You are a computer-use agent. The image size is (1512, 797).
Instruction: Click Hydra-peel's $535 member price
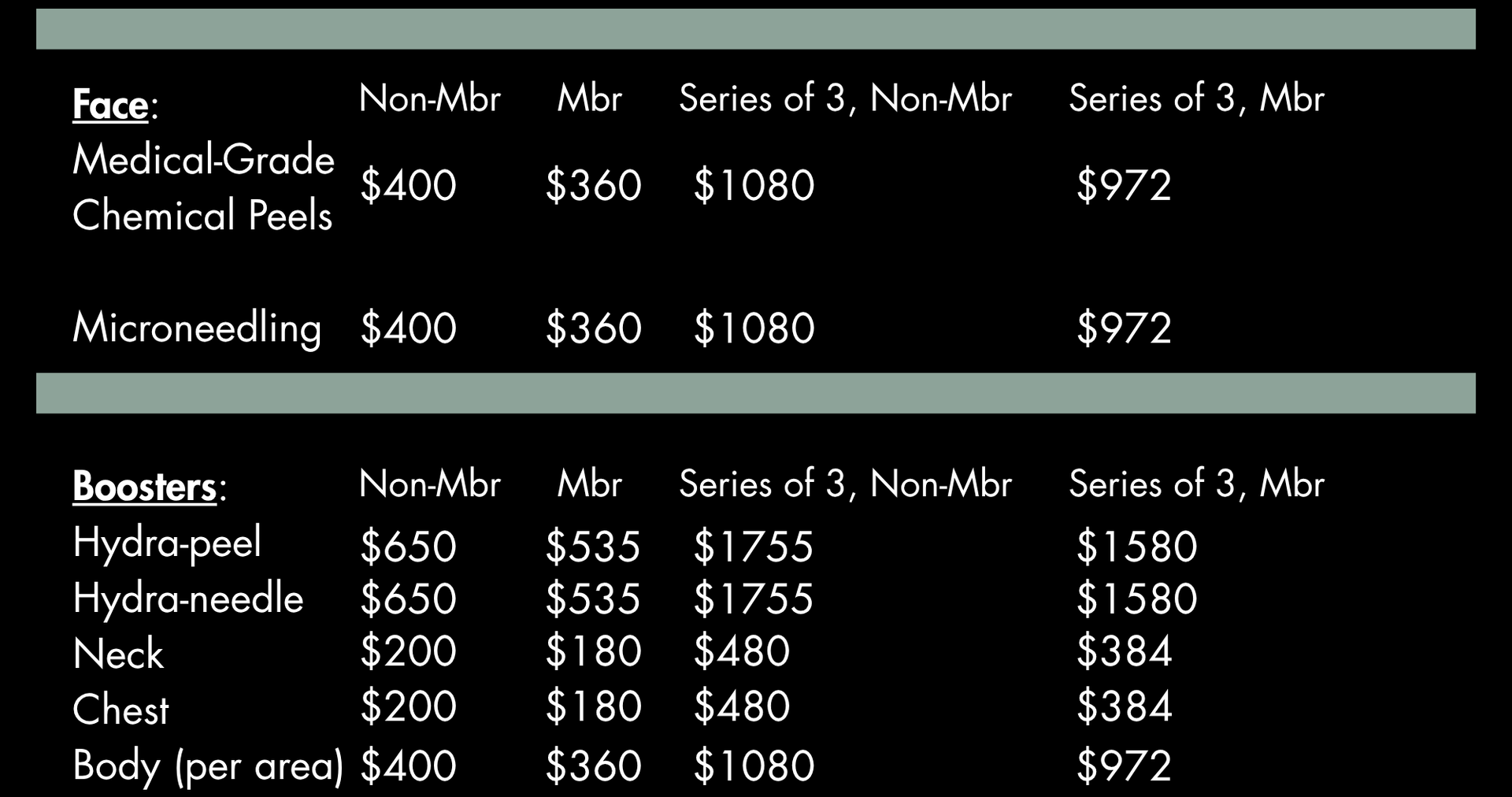coord(593,547)
